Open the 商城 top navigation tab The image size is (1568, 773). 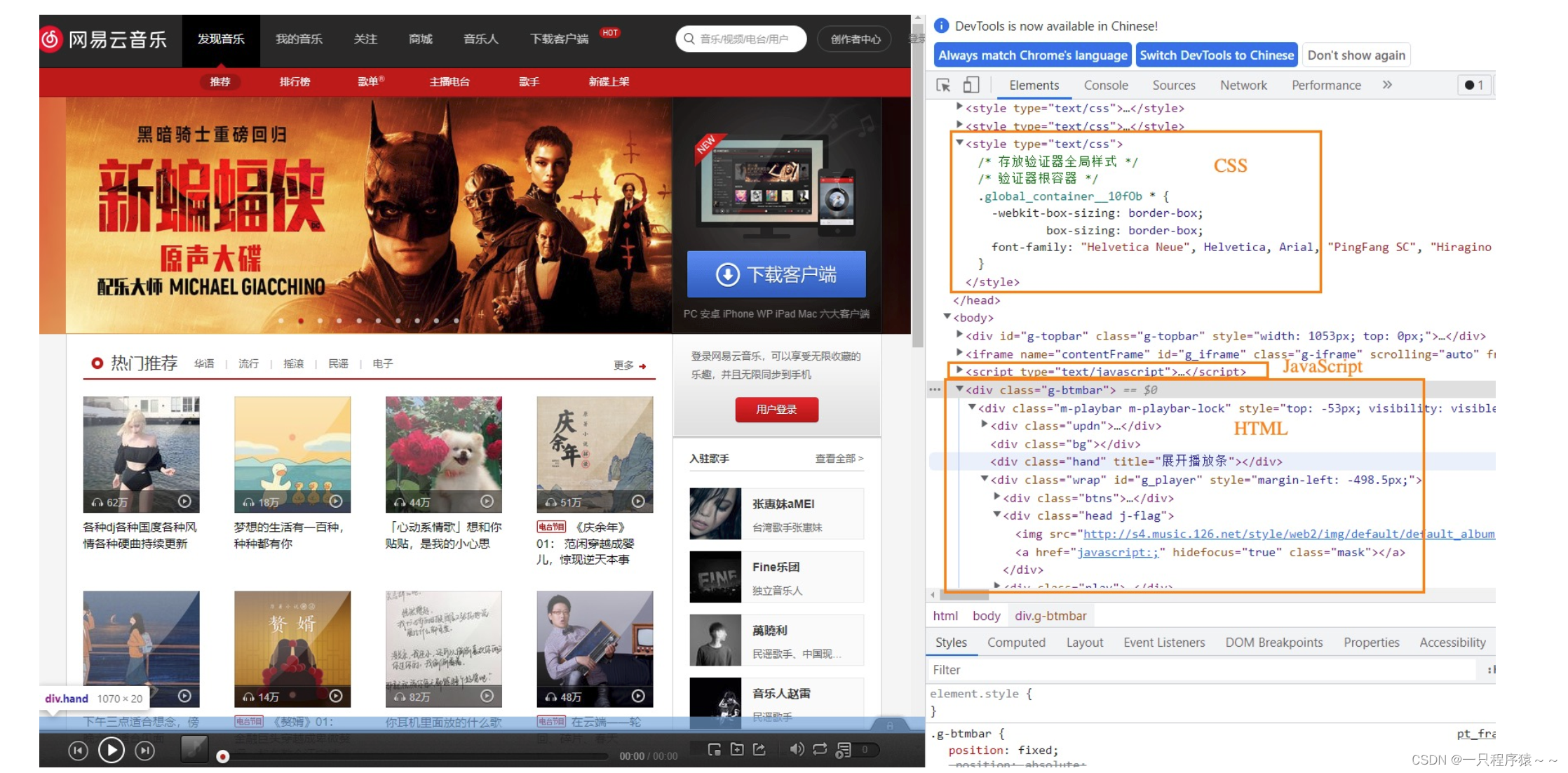421,39
